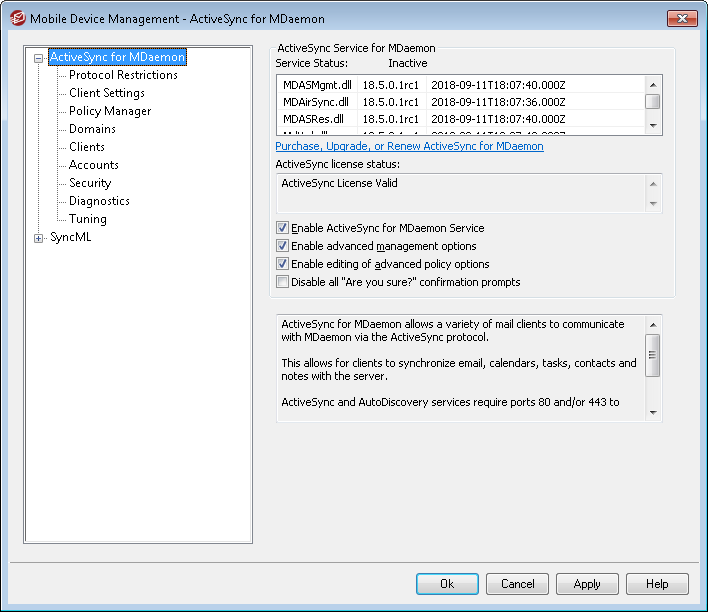Toggle Enable advanced management options checkbox
Viewport: 708px width, 612px height.
click(x=282, y=246)
